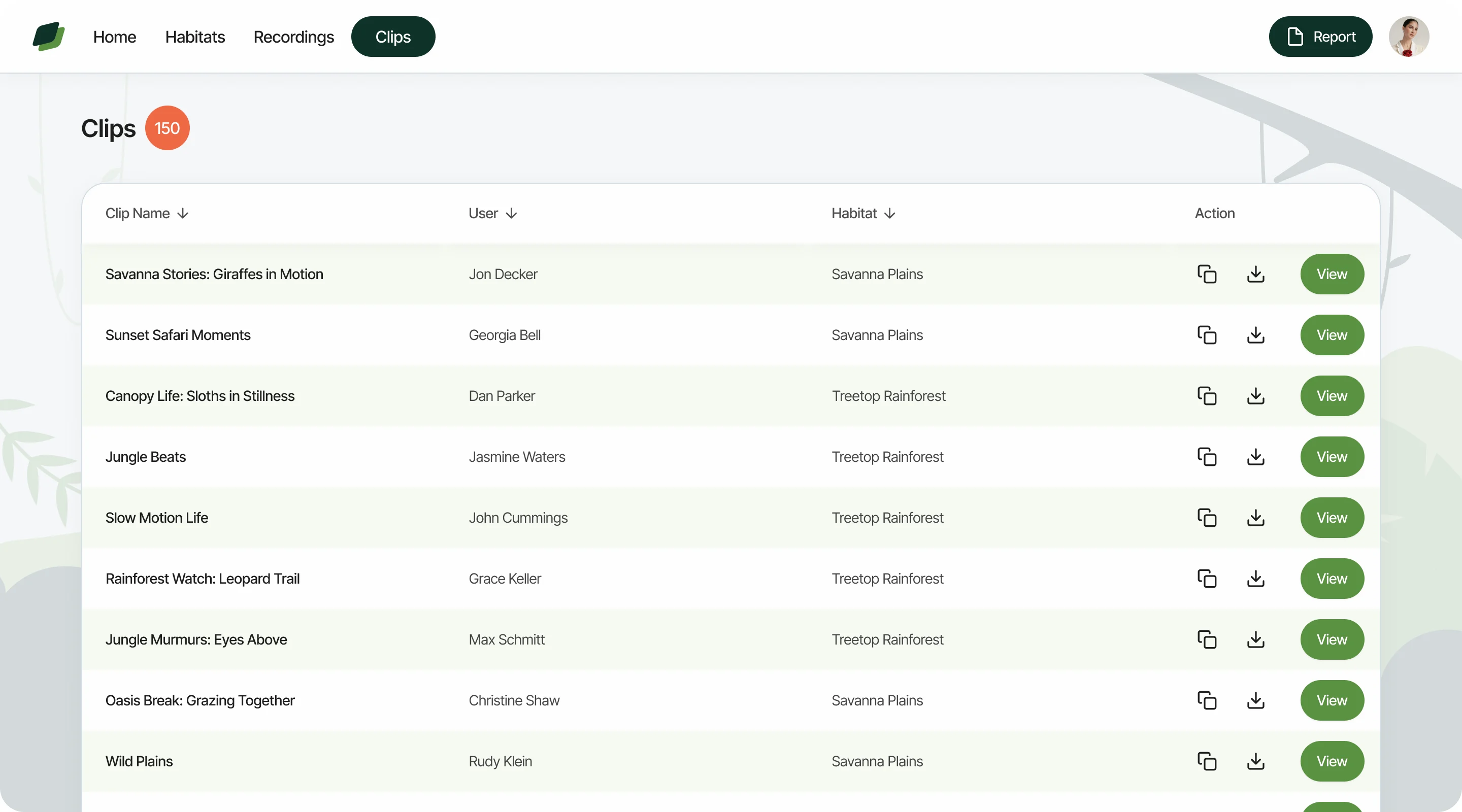
Task: Download the Rainforest Watch: Leopard Trail clip
Action: click(1255, 578)
